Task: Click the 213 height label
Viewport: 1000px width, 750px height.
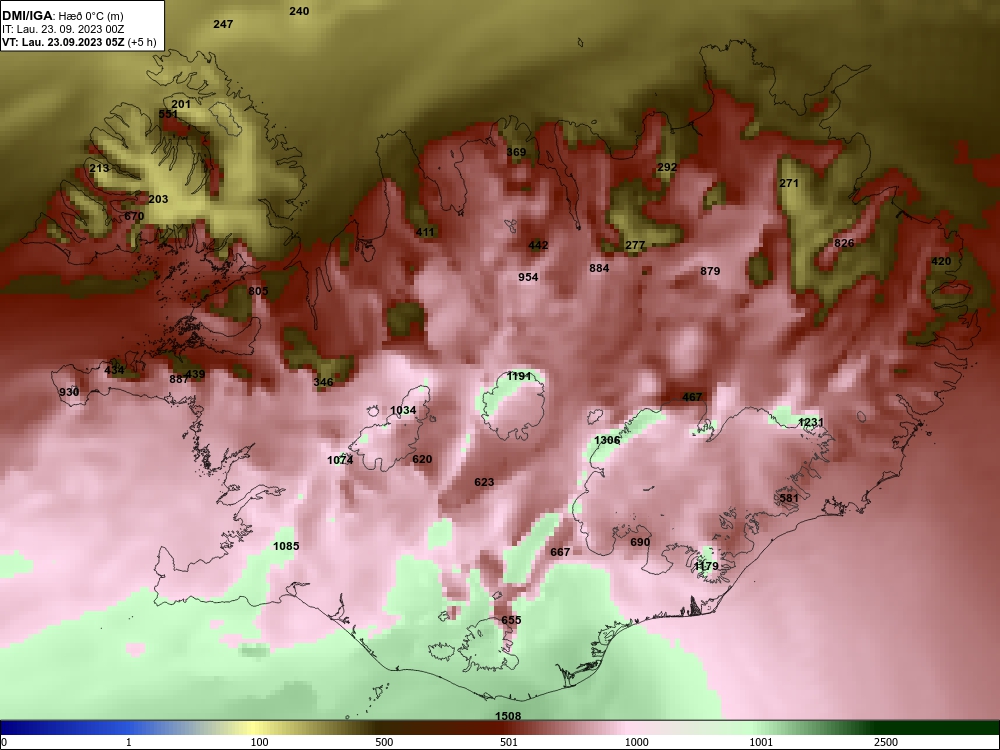Action: [99, 168]
